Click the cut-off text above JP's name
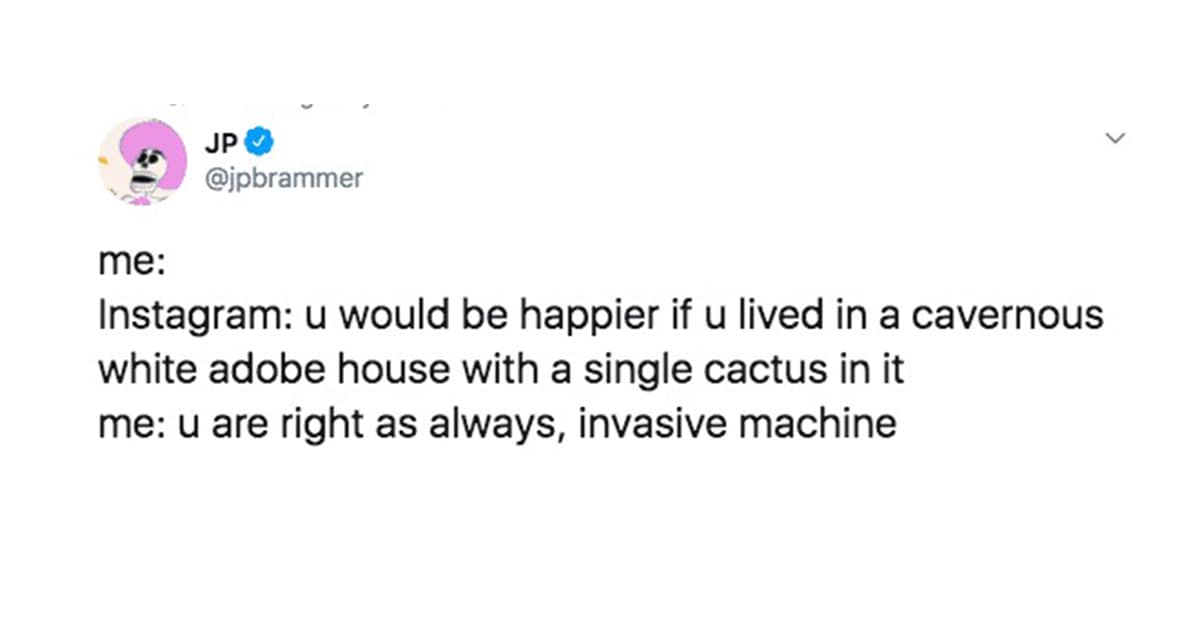The image size is (1200, 628). [270, 102]
